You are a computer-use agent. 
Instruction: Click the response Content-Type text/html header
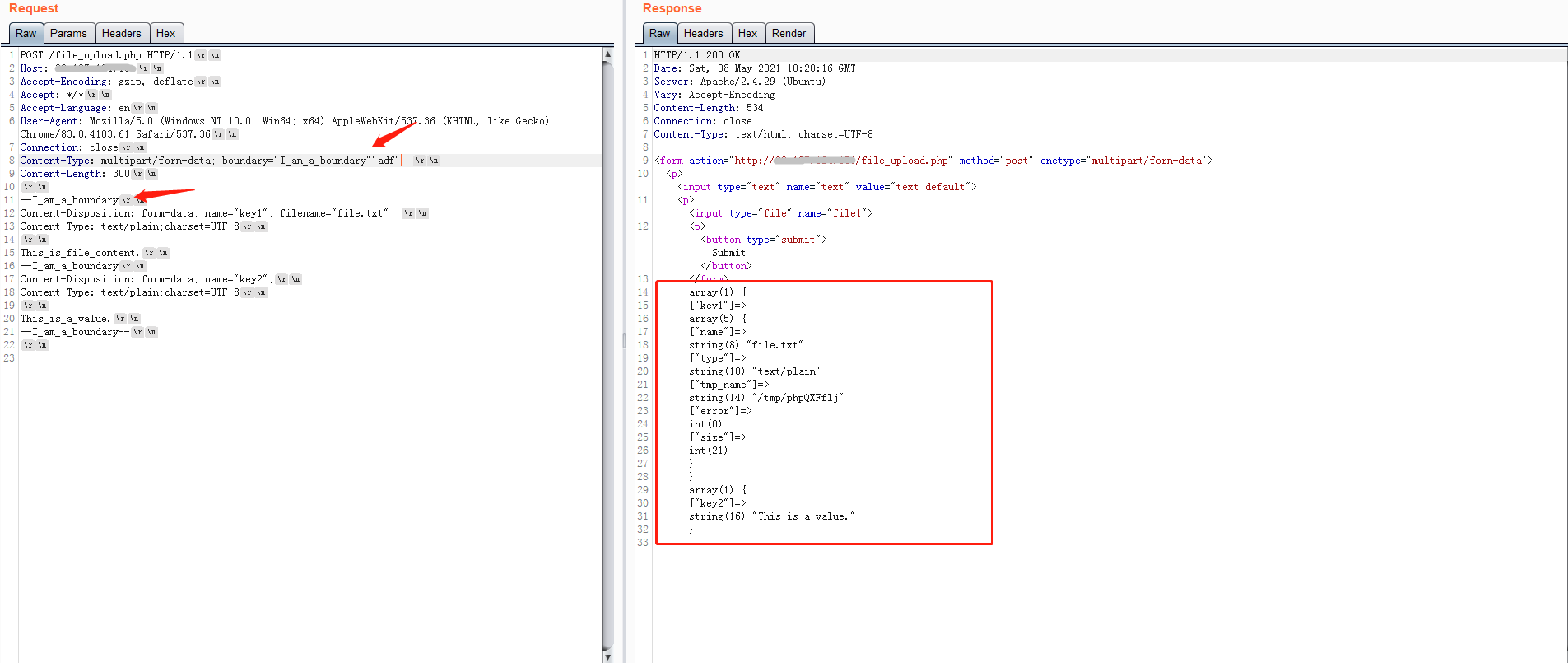click(x=764, y=134)
